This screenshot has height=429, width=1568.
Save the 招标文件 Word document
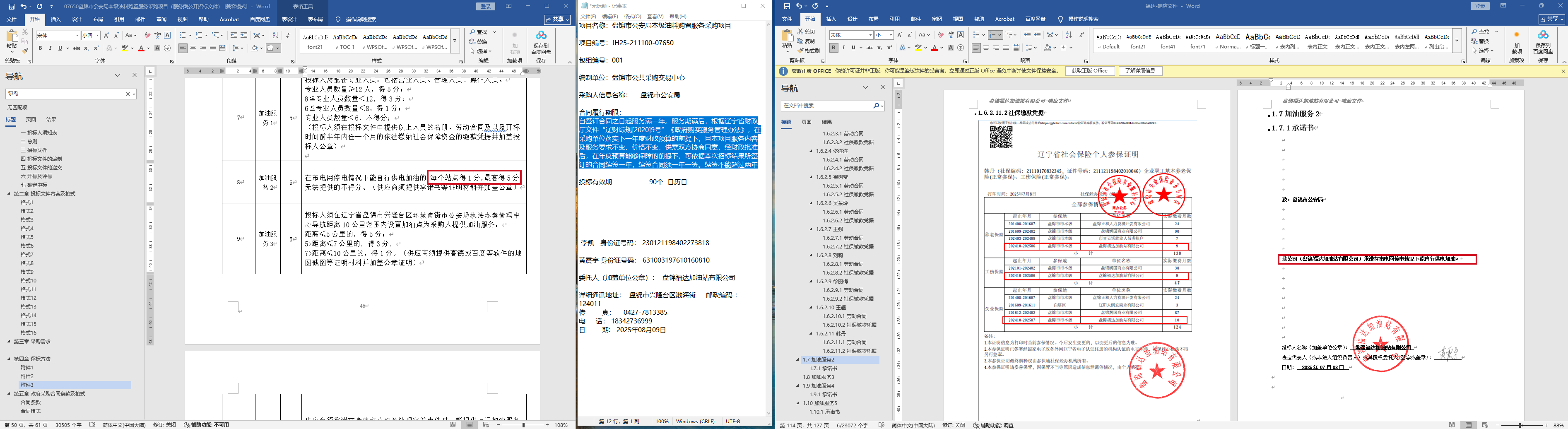pyautogui.click(x=11, y=6)
